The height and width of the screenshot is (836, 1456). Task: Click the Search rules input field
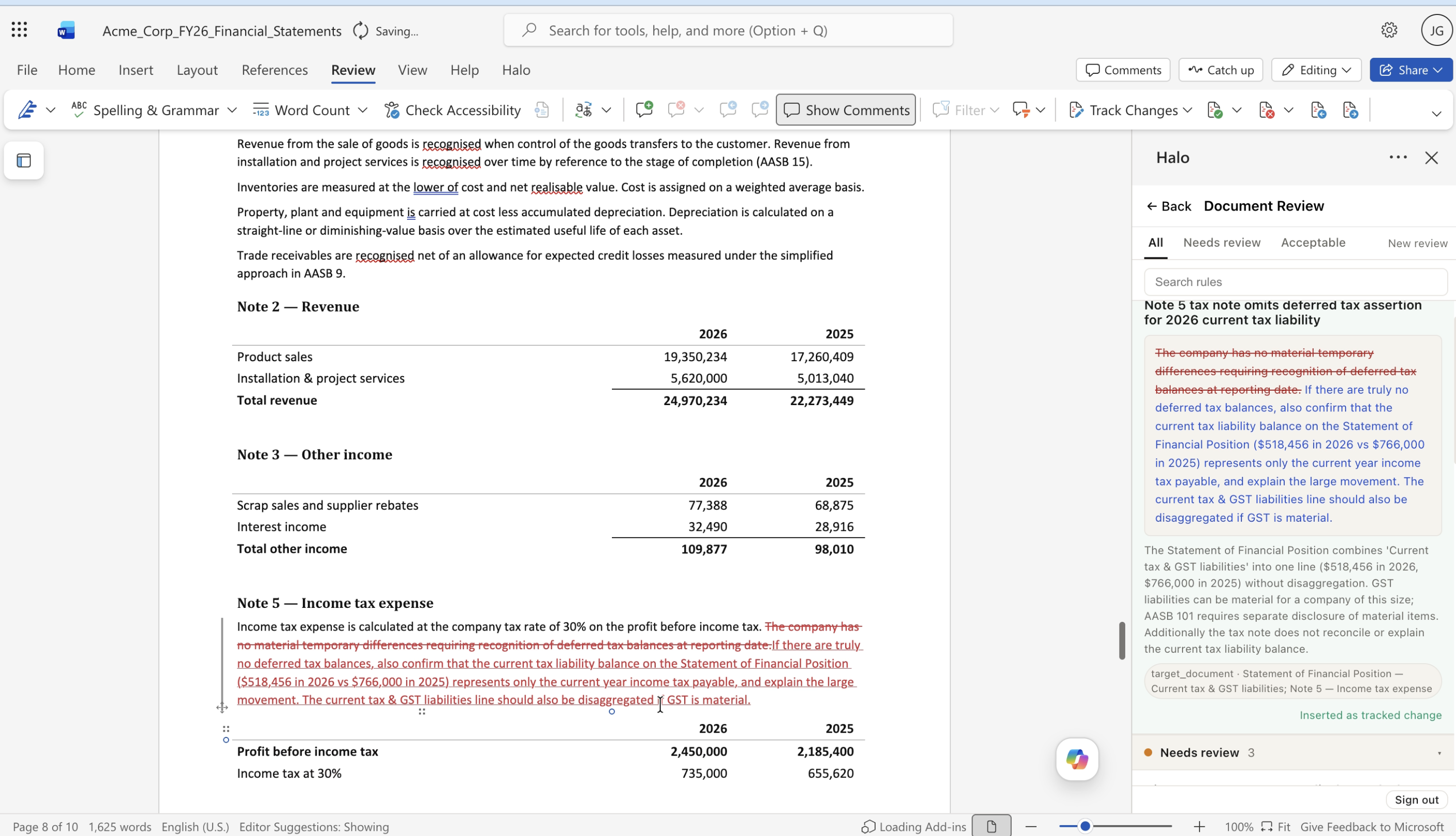point(1296,282)
